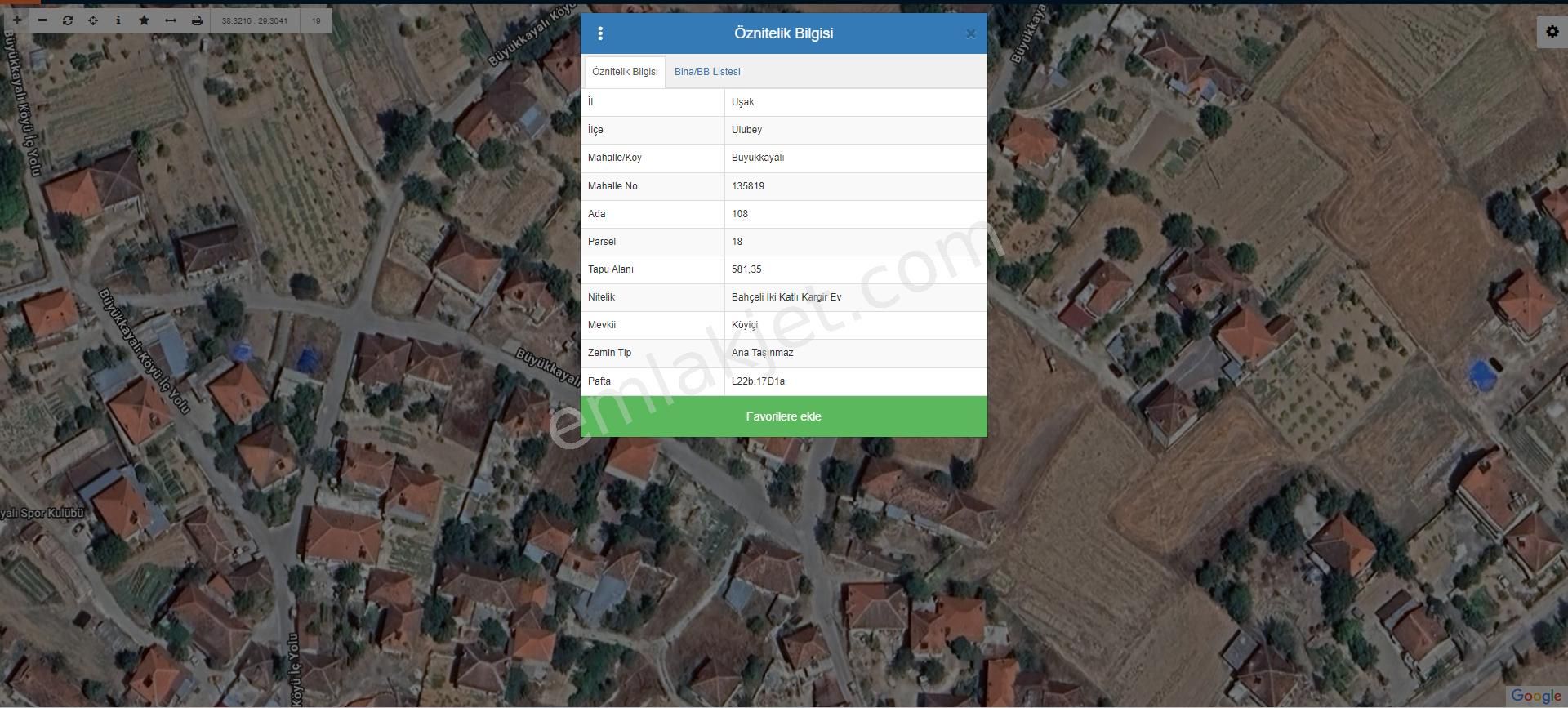Image resolution: width=1568 pixels, height=708 pixels.
Task: Close the Öznitelik Bilgisi dialog
Action: [970, 33]
